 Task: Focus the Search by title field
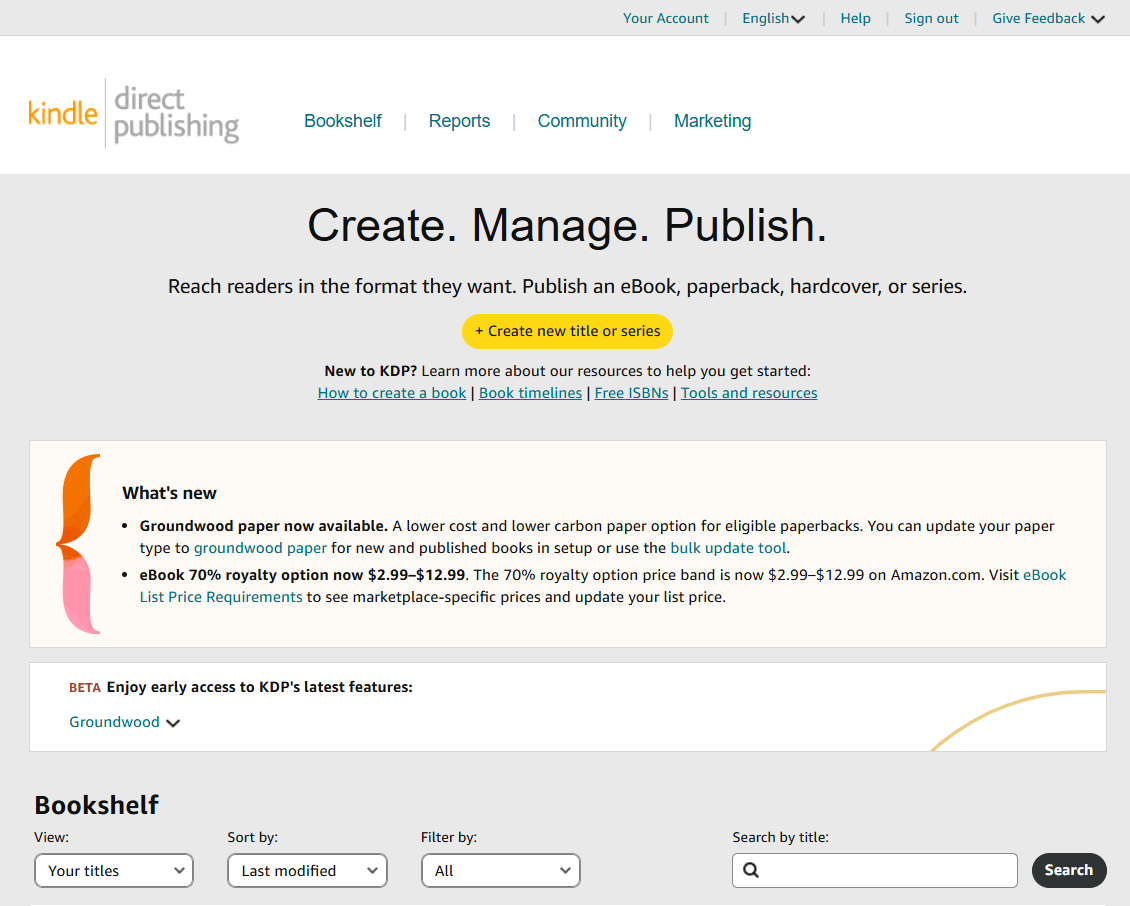[x=875, y=871]
